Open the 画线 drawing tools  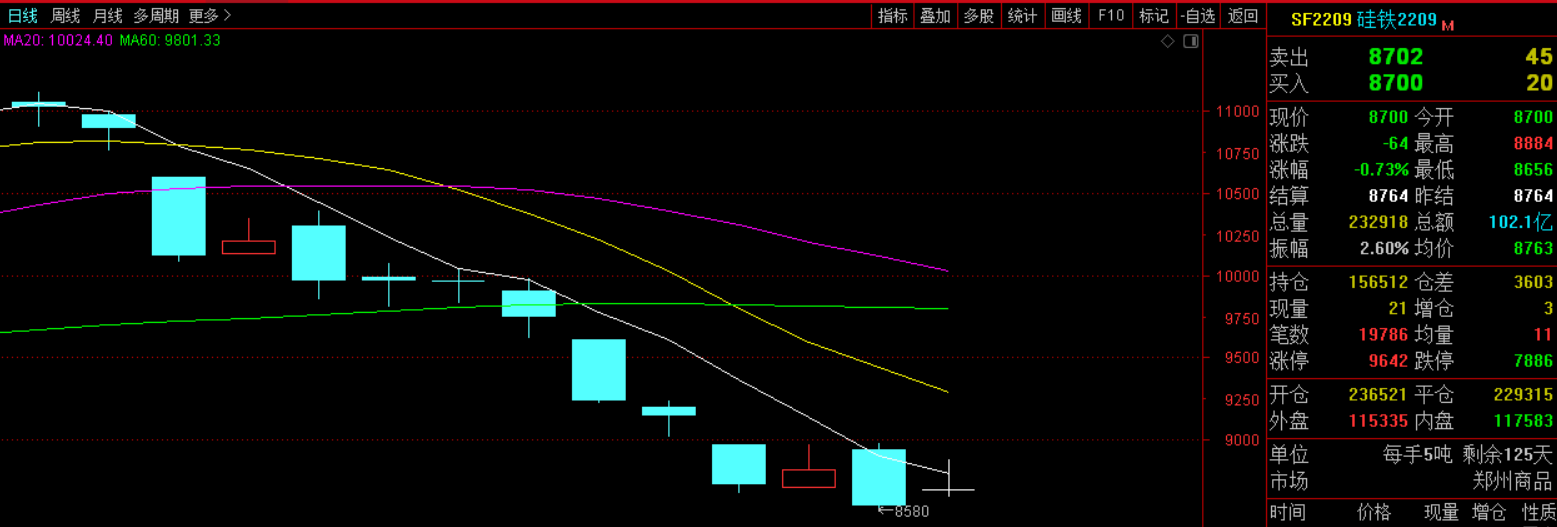coord(1067,15)
